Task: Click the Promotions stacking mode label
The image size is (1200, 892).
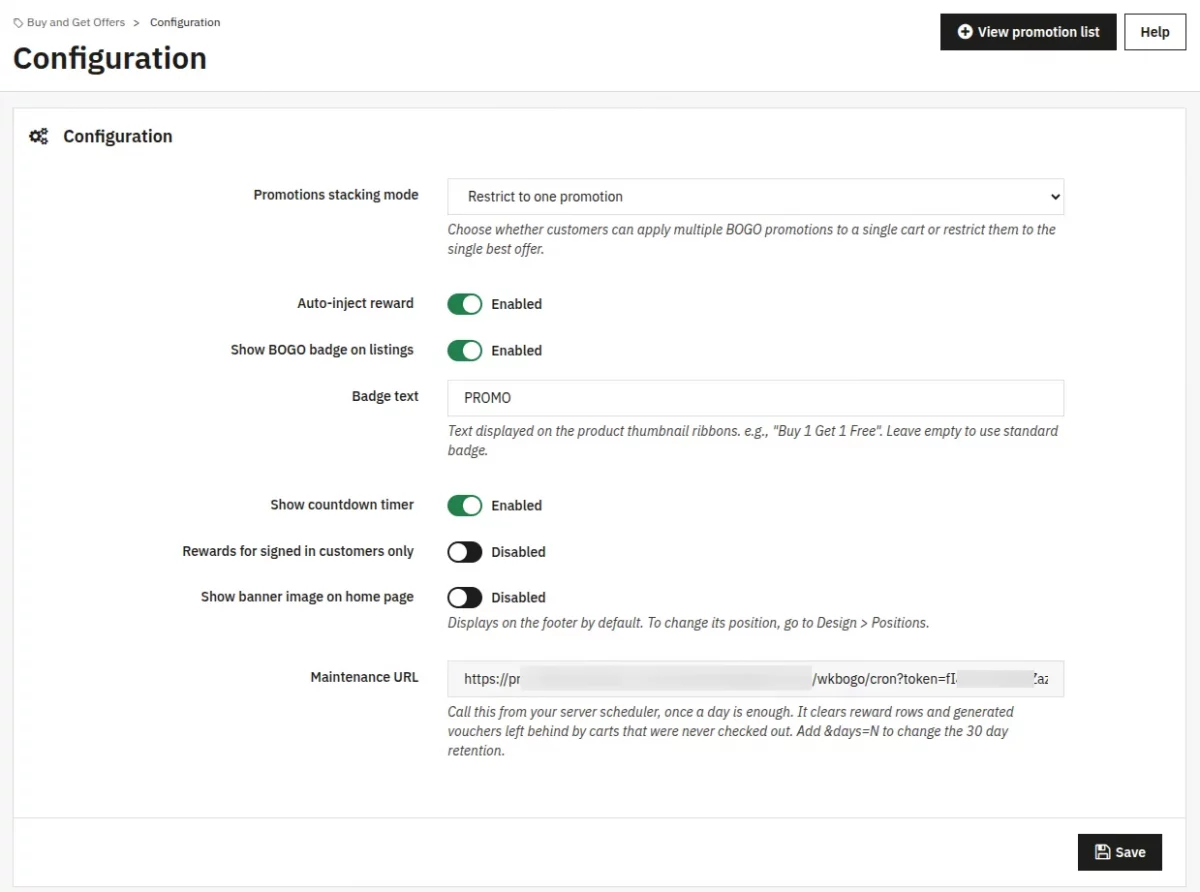Action: (x=336, y=195)
